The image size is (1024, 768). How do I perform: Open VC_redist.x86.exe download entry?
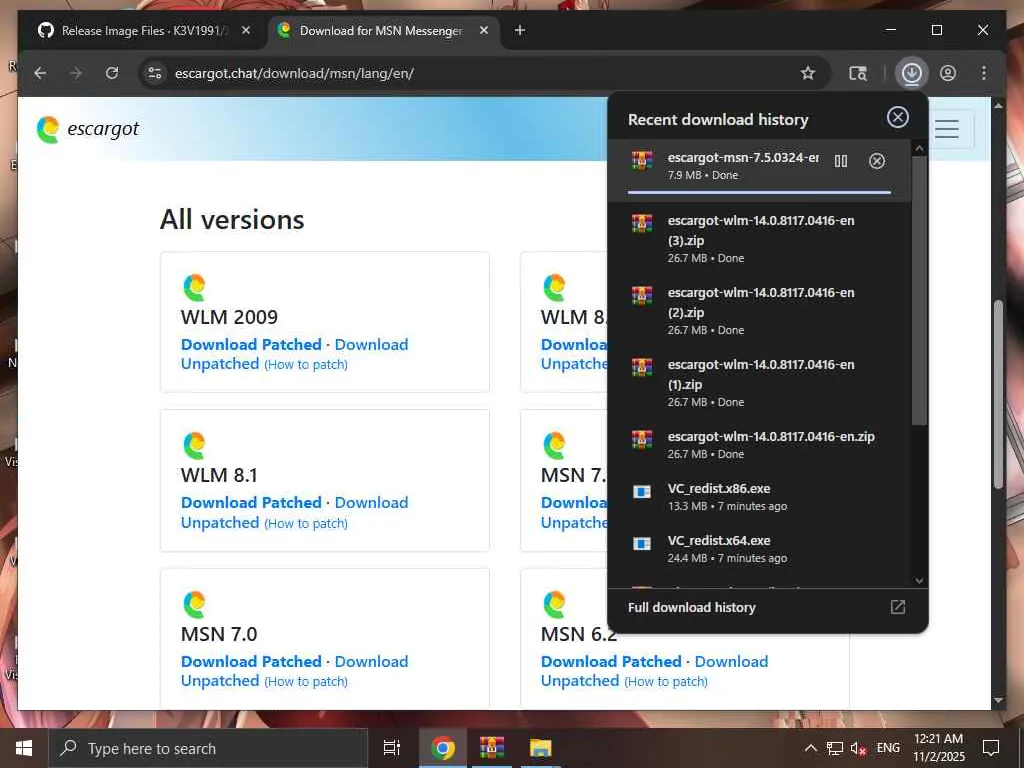coord(759,496)
